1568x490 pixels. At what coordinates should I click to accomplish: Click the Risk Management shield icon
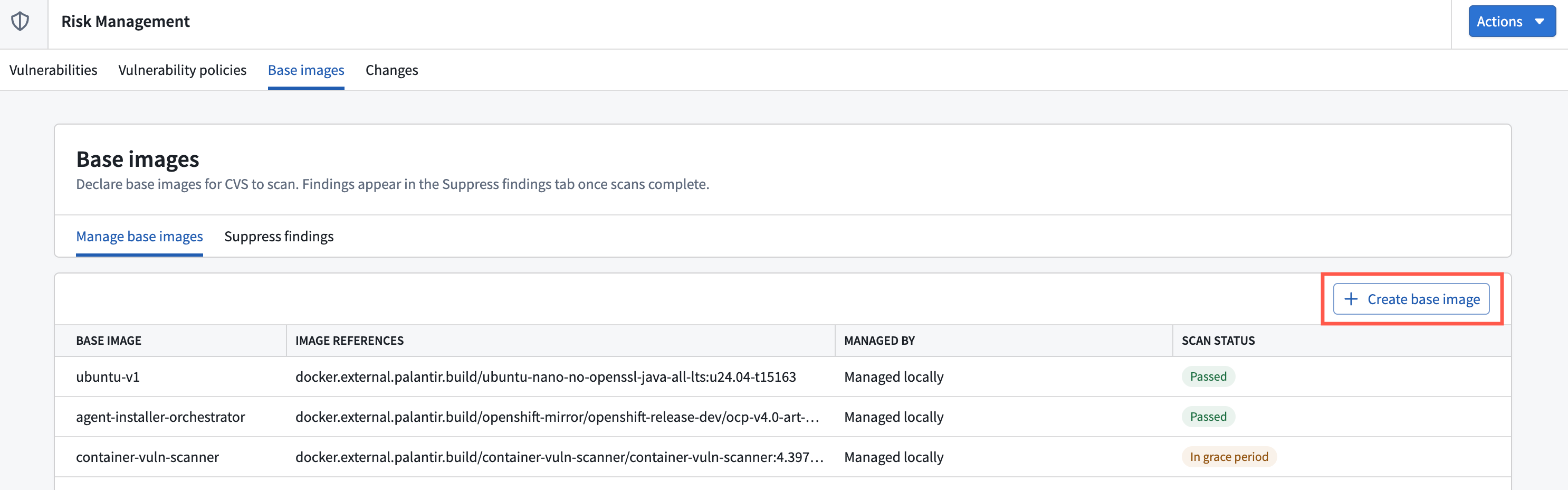[20, 21]
